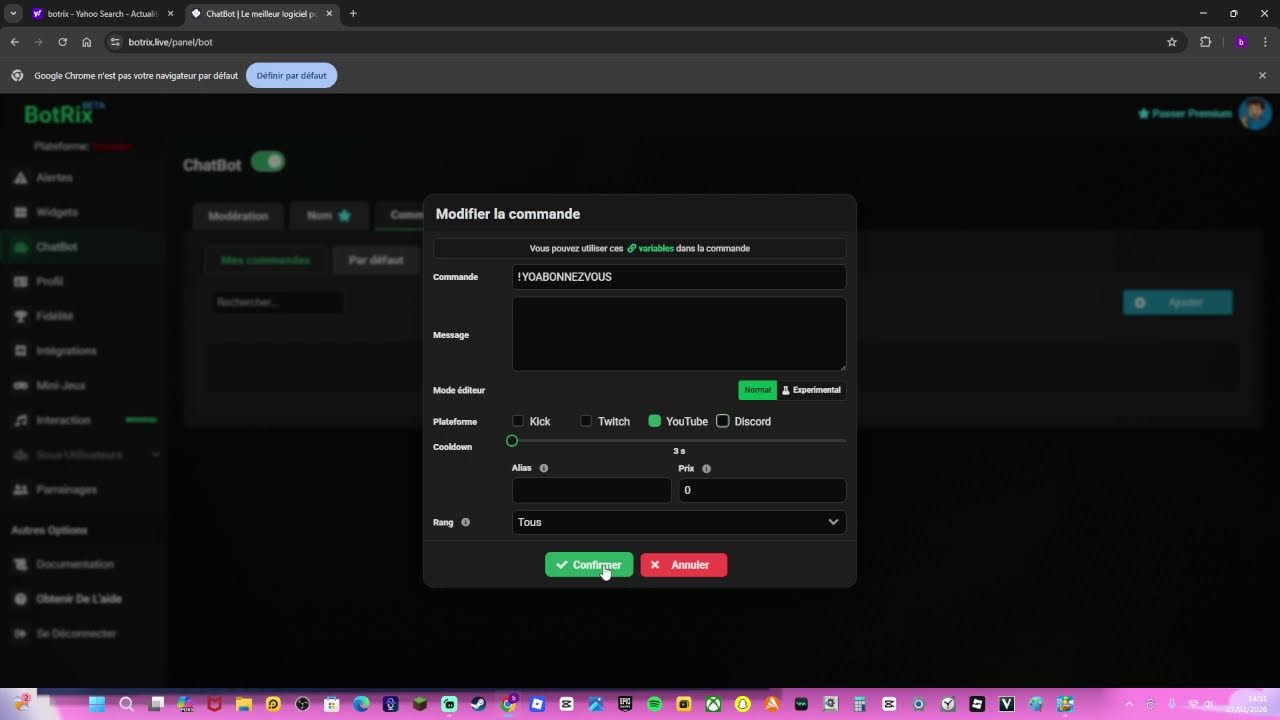Screen dimensions: 1280x720
Task: Confirm the command with Confirmer
Action: tap(589, 565)
